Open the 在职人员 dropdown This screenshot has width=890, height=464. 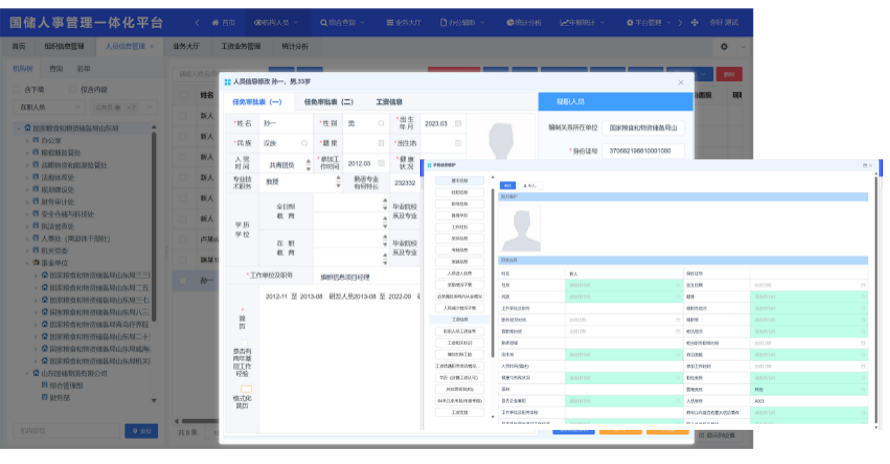click(48, 107)
